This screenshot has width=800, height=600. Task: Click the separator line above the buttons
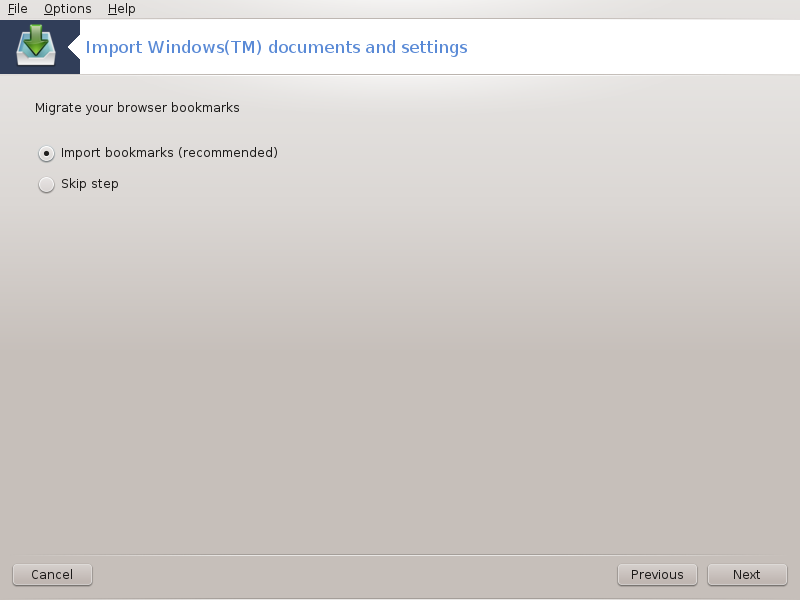[x=400, y=555]
